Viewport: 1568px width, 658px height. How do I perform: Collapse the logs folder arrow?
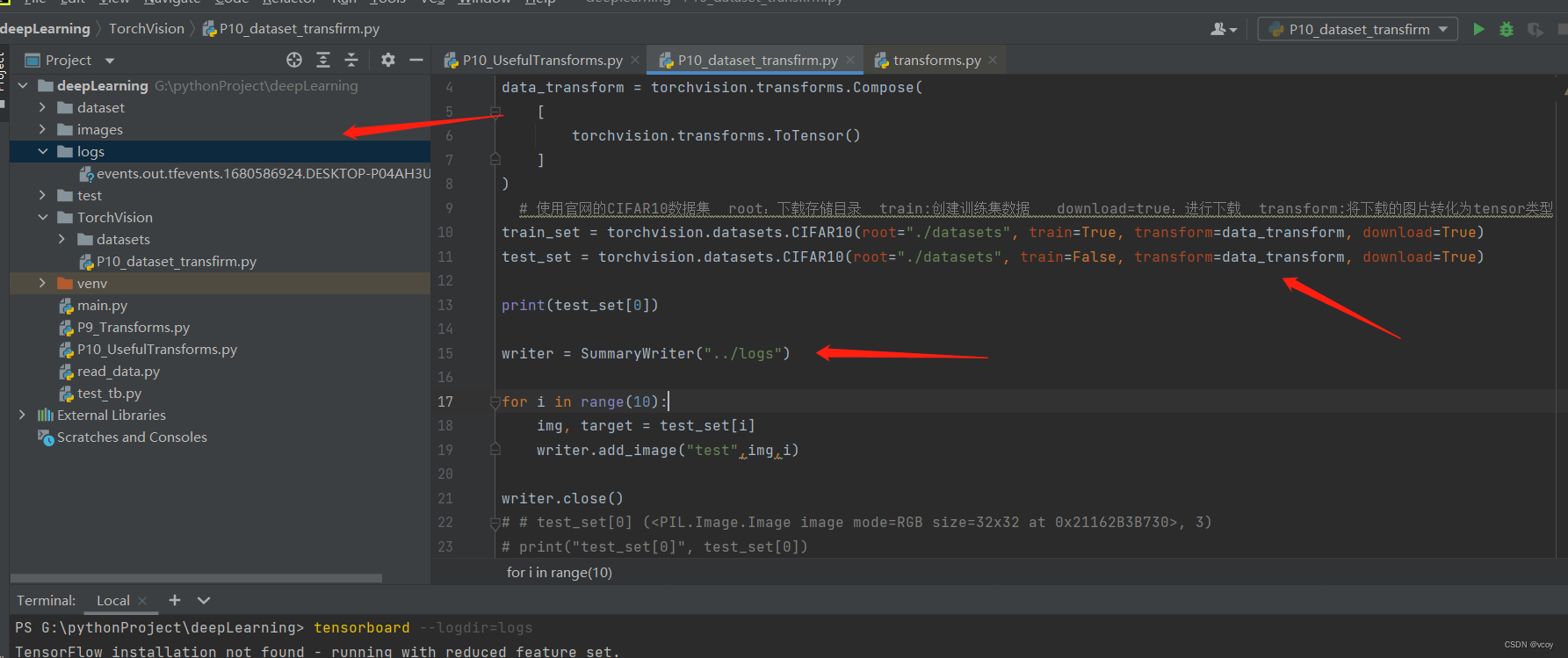click(42, 151)
